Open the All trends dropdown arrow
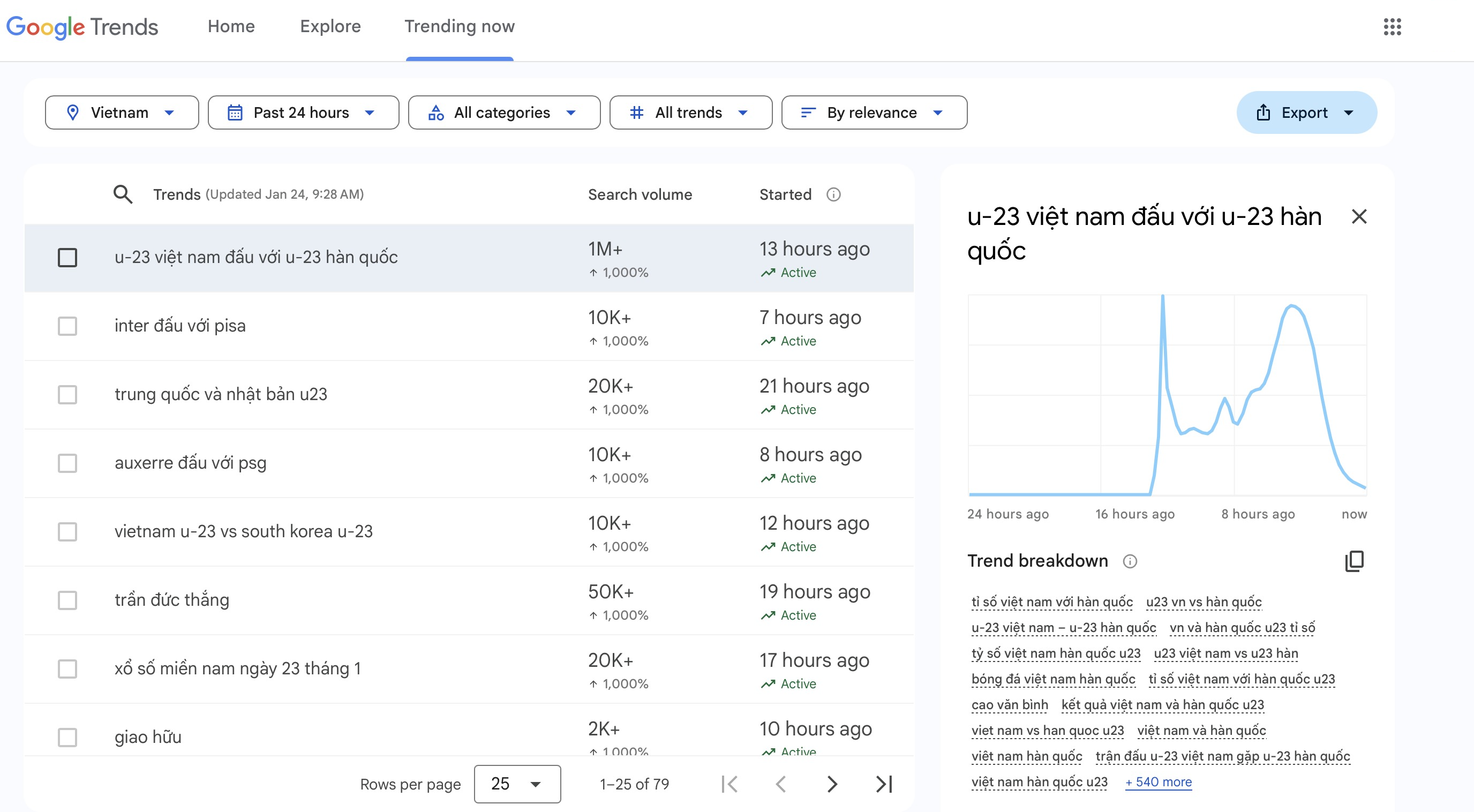 click(743, 112)
